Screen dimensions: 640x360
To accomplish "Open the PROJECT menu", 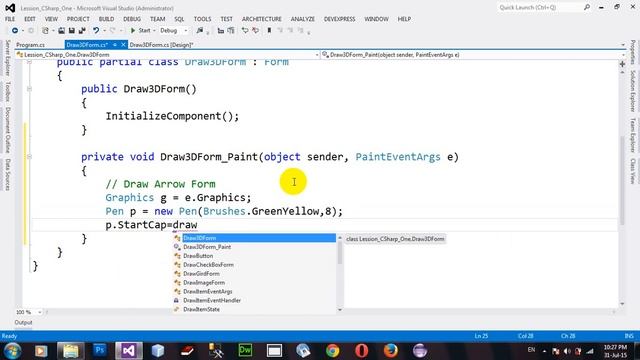I will point(78,19).
